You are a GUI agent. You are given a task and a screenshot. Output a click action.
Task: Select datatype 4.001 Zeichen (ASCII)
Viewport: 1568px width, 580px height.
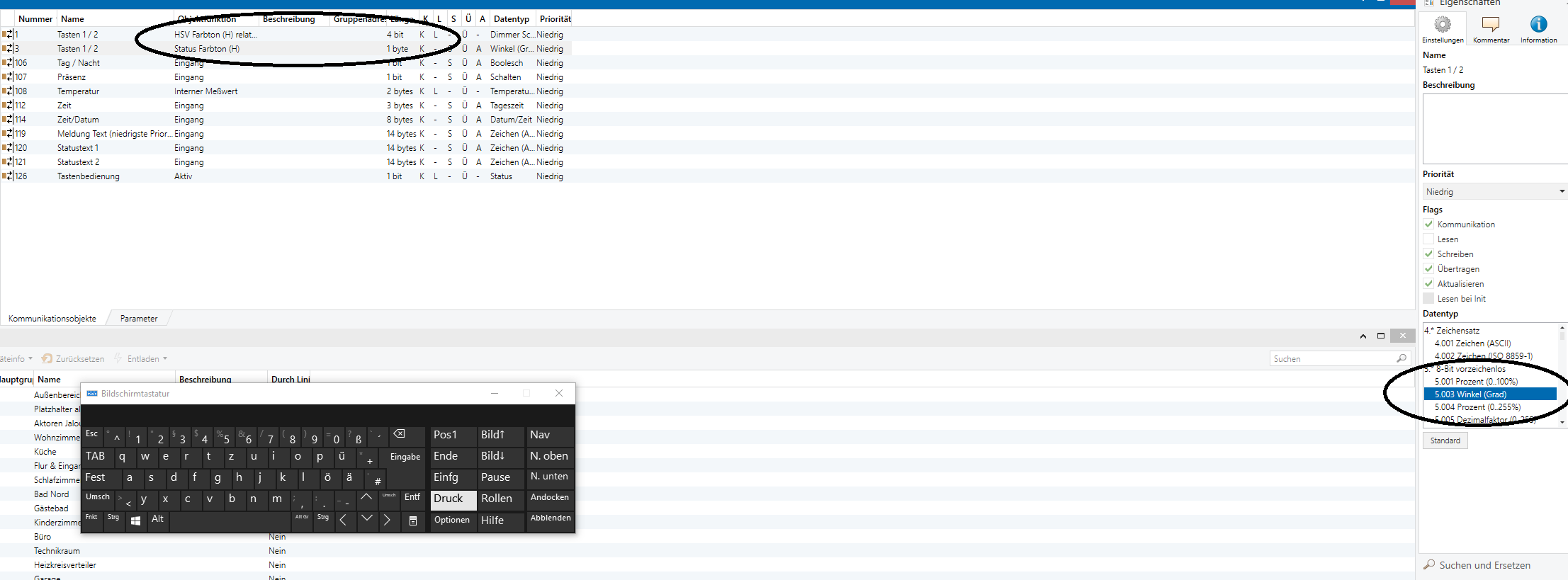[1472, 343]
